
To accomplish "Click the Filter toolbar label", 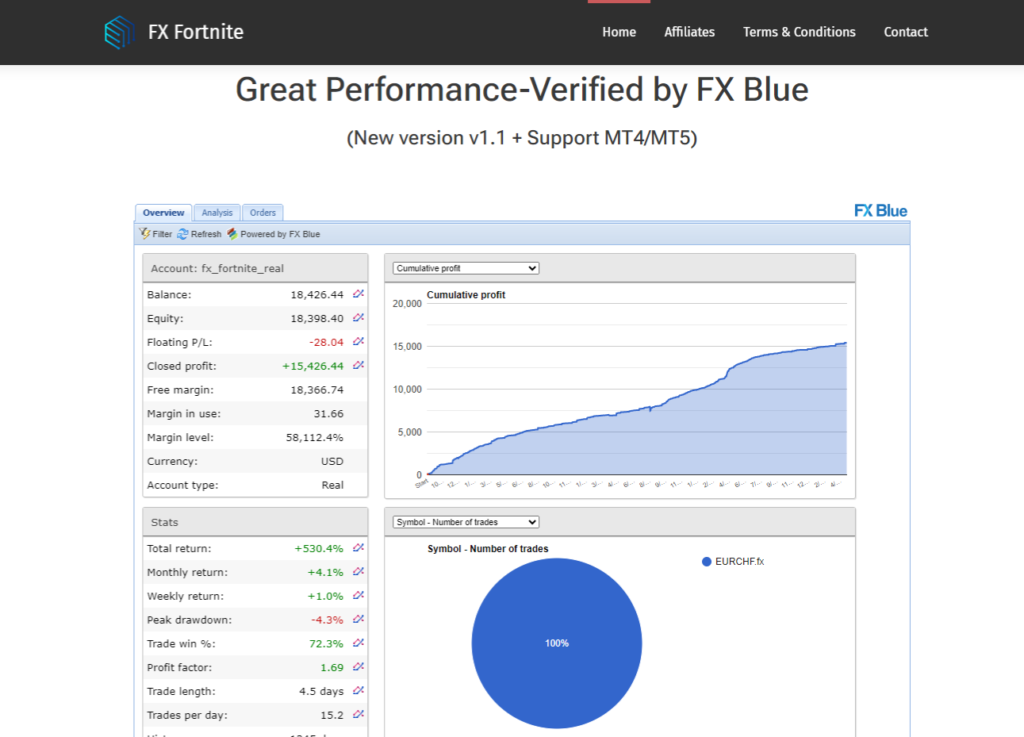I will point(162,234).
